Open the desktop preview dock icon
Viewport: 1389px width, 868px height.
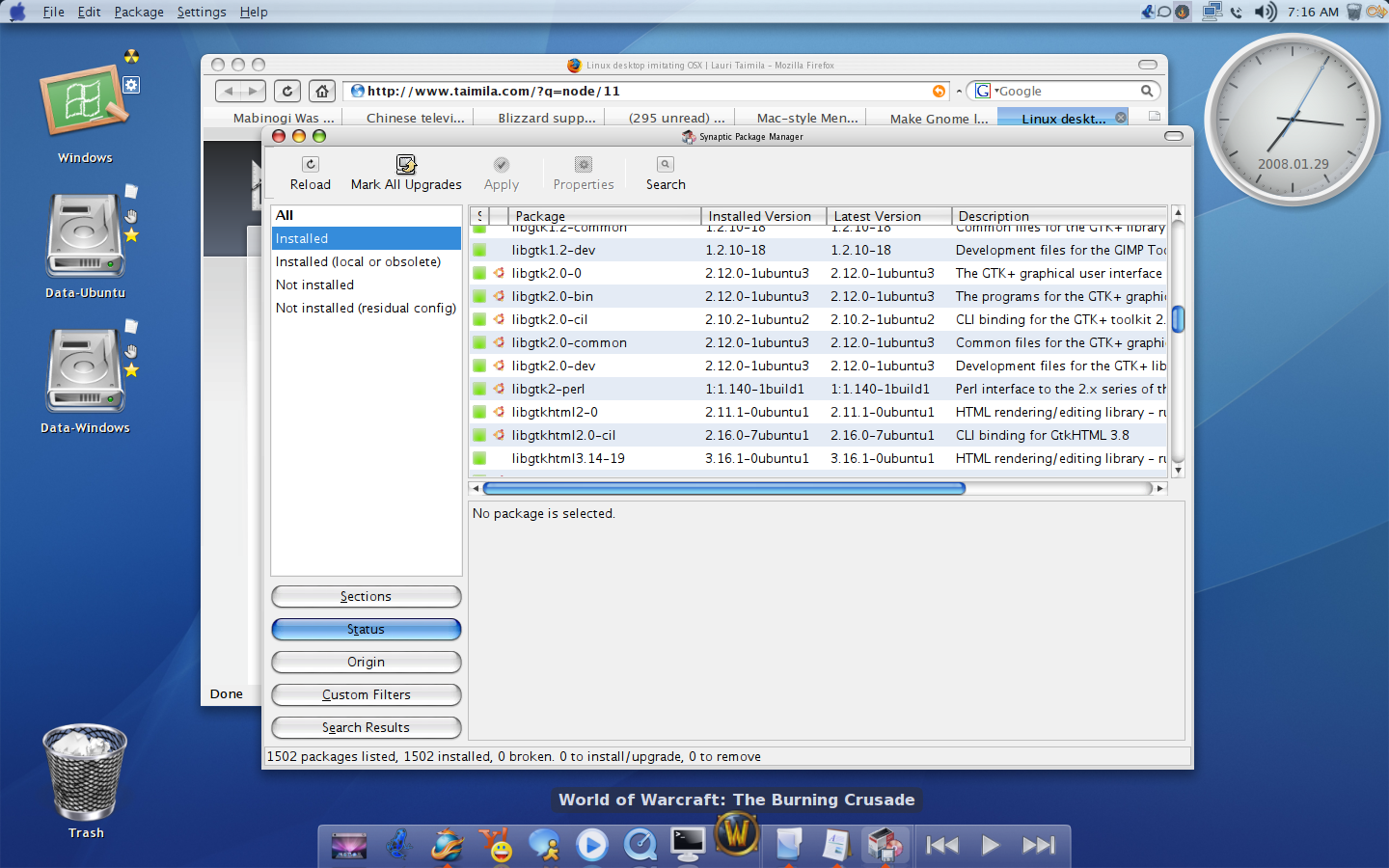click(349, 846)
